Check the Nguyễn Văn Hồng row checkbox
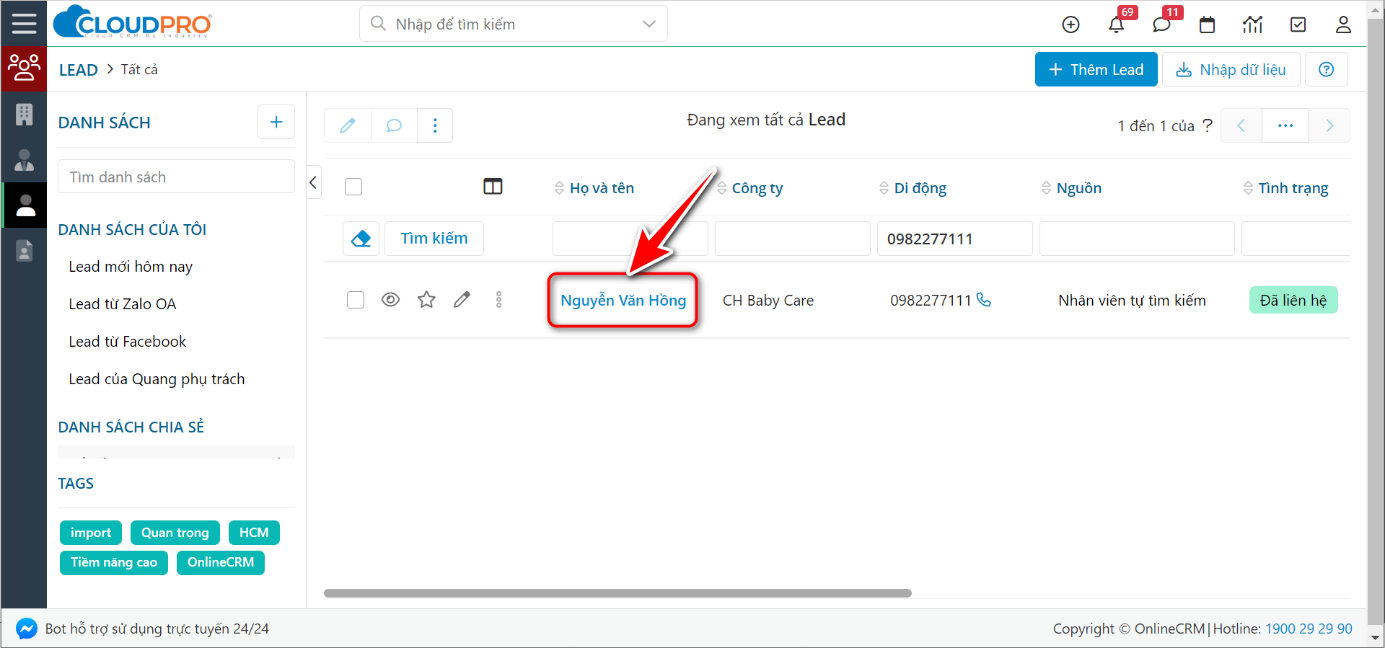The width and height of the screenshot is (1385, 648). click(355, 300)
